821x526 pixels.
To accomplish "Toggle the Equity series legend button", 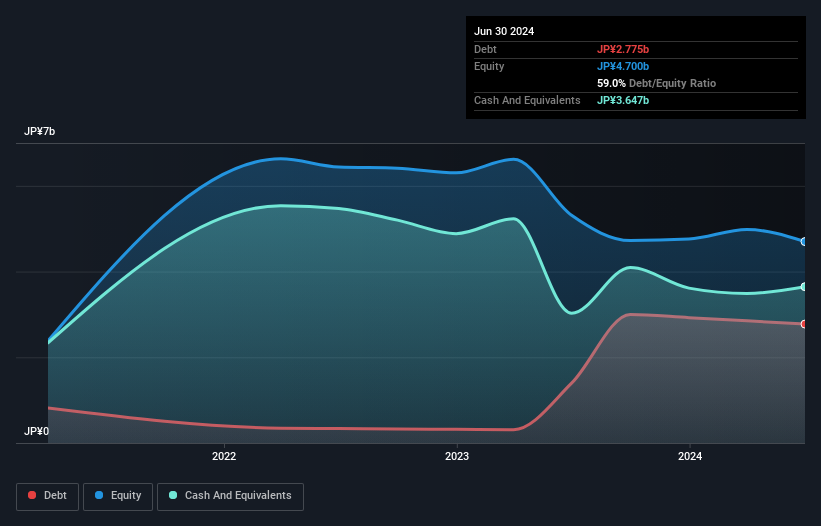I will coord(118,496).
